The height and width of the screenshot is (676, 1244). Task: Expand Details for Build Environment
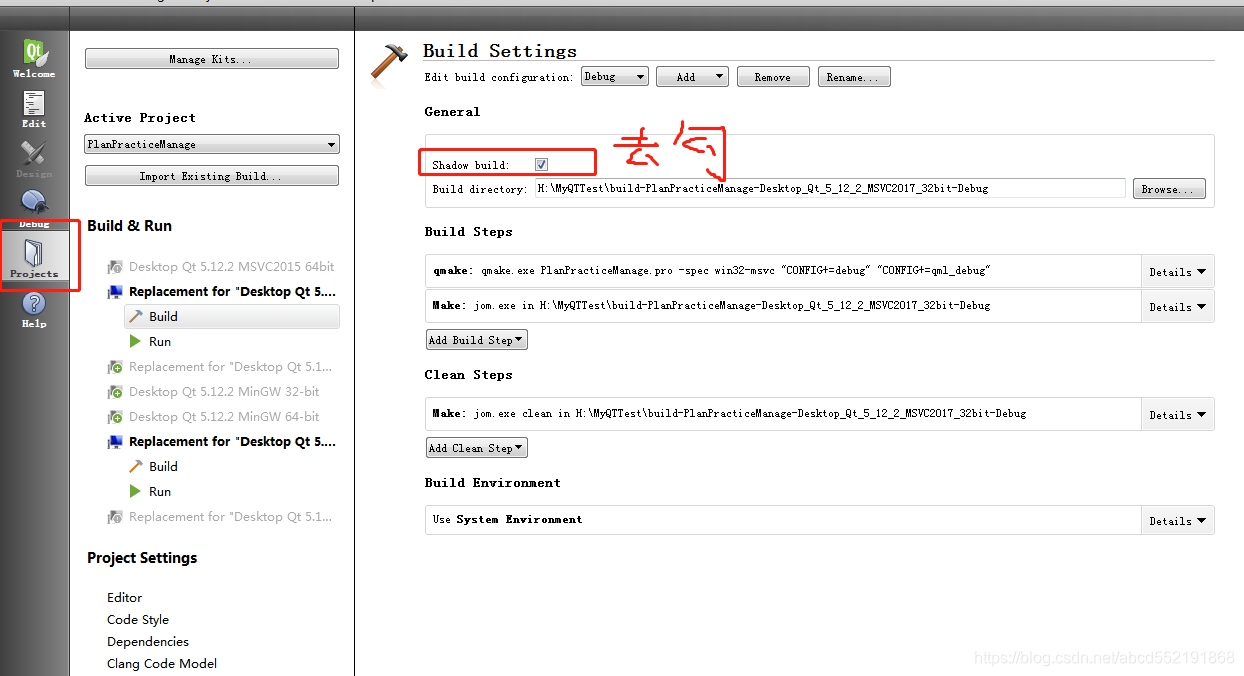(1177, 520)
